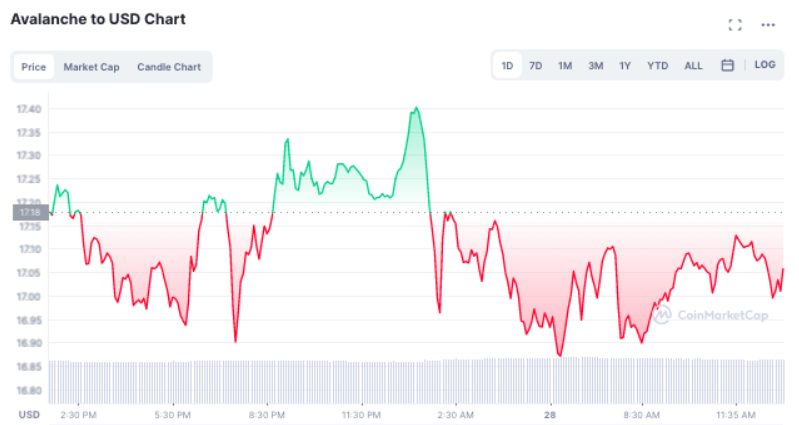The height and width of the screenshot is (425, 799).
Task: Choose the 3M time range
Action: (596, 66)
